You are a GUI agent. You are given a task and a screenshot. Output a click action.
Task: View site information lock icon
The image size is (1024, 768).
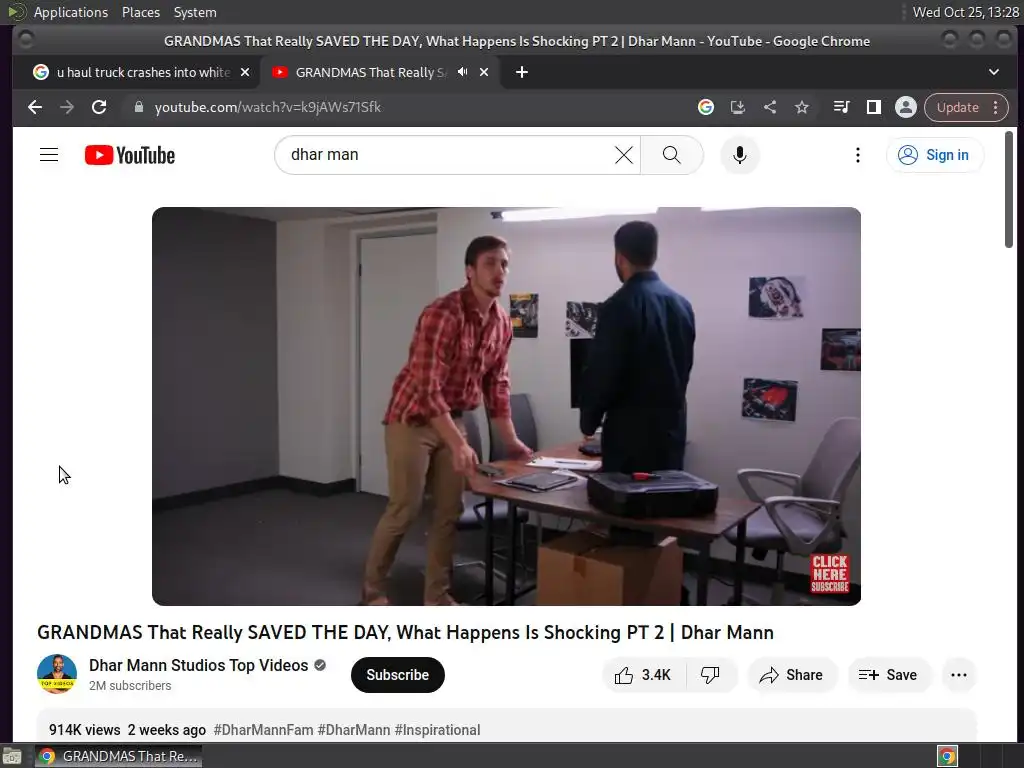click(138, 107)
